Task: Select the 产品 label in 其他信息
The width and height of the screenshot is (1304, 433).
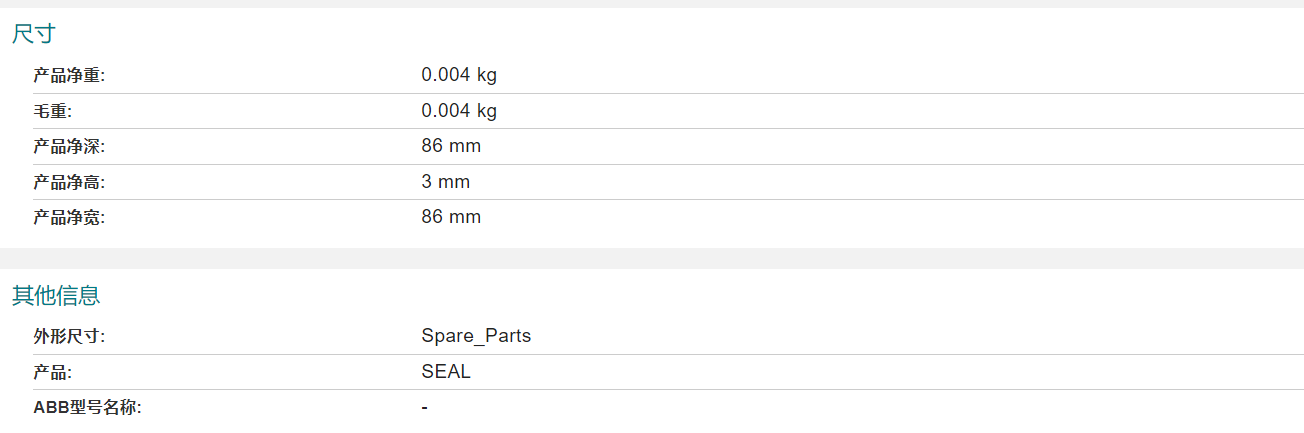Action: (x=53, y=372)
